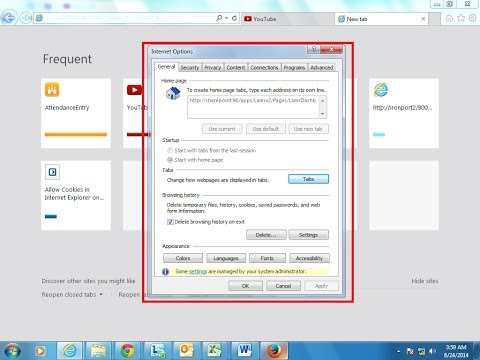This screenshot has height=360, width=480.
Task: Click OK in Internet Options
Action: [x=245, y=286]
